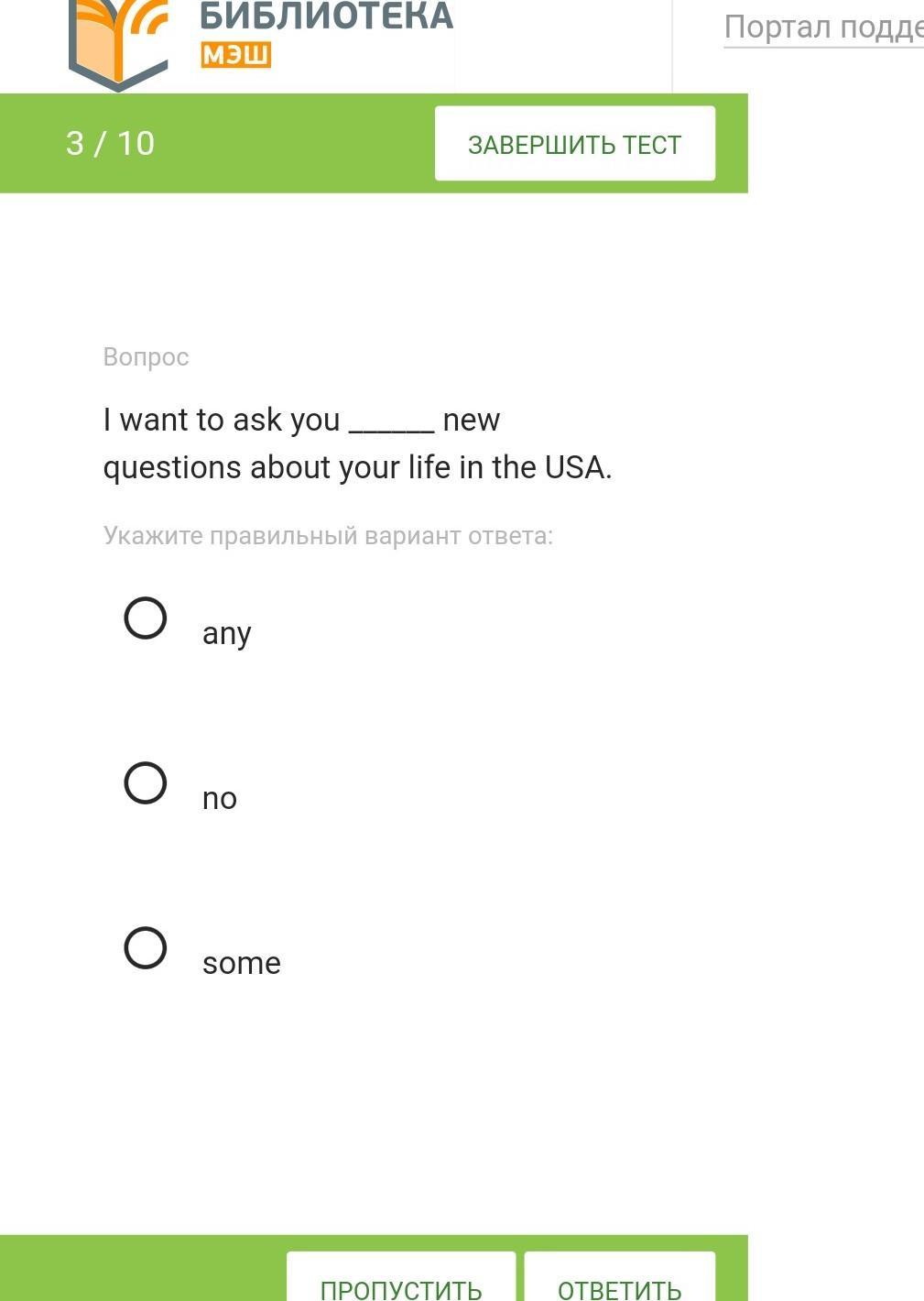Click the word "new" in the question

(x=472, y=421)
